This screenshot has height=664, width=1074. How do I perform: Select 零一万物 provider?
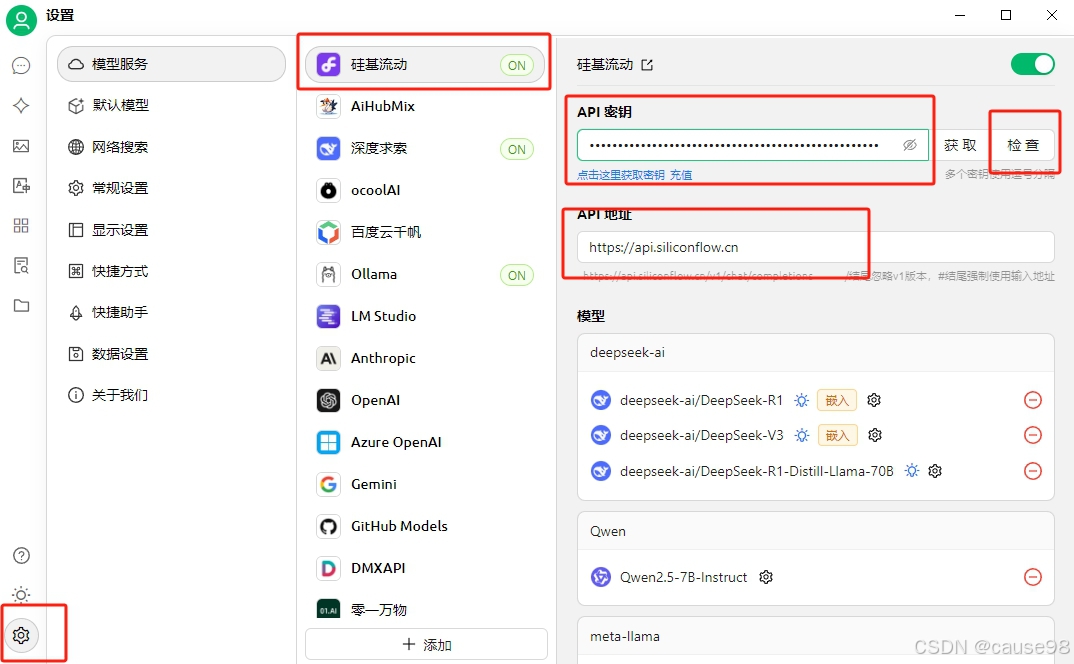pyautogui.click(x=425, y=608)
